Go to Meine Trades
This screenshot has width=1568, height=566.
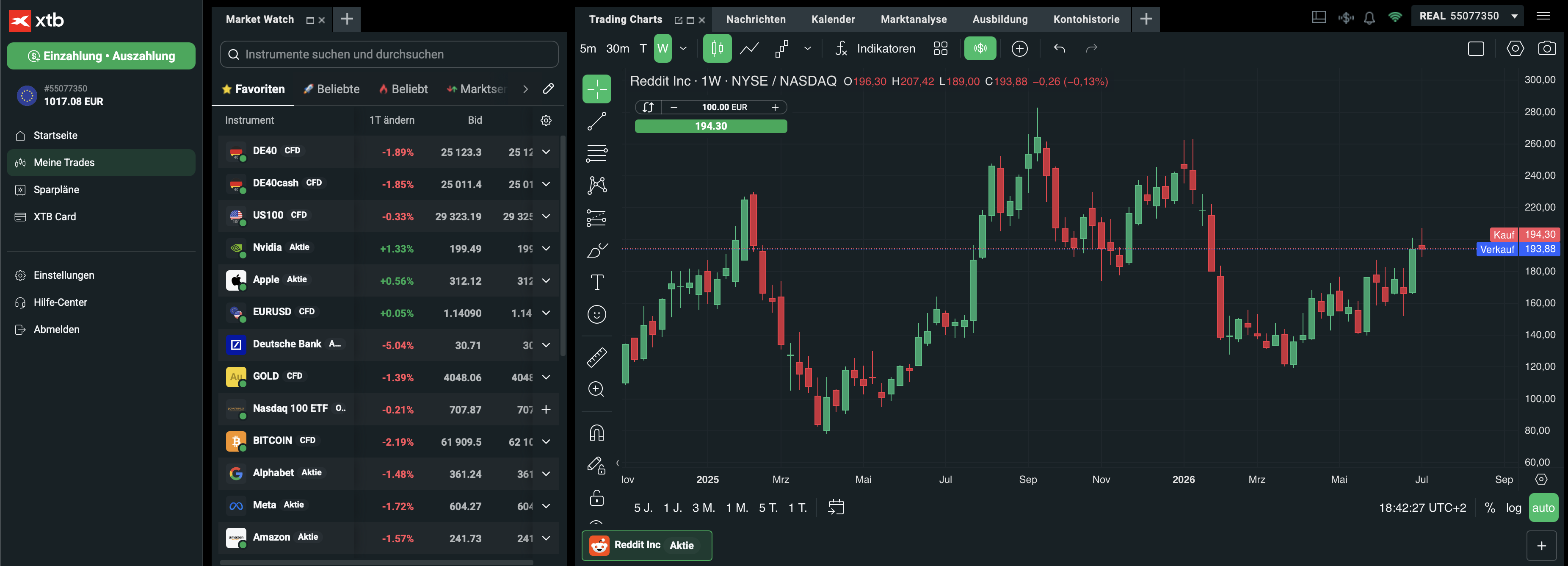pos(101,163)
